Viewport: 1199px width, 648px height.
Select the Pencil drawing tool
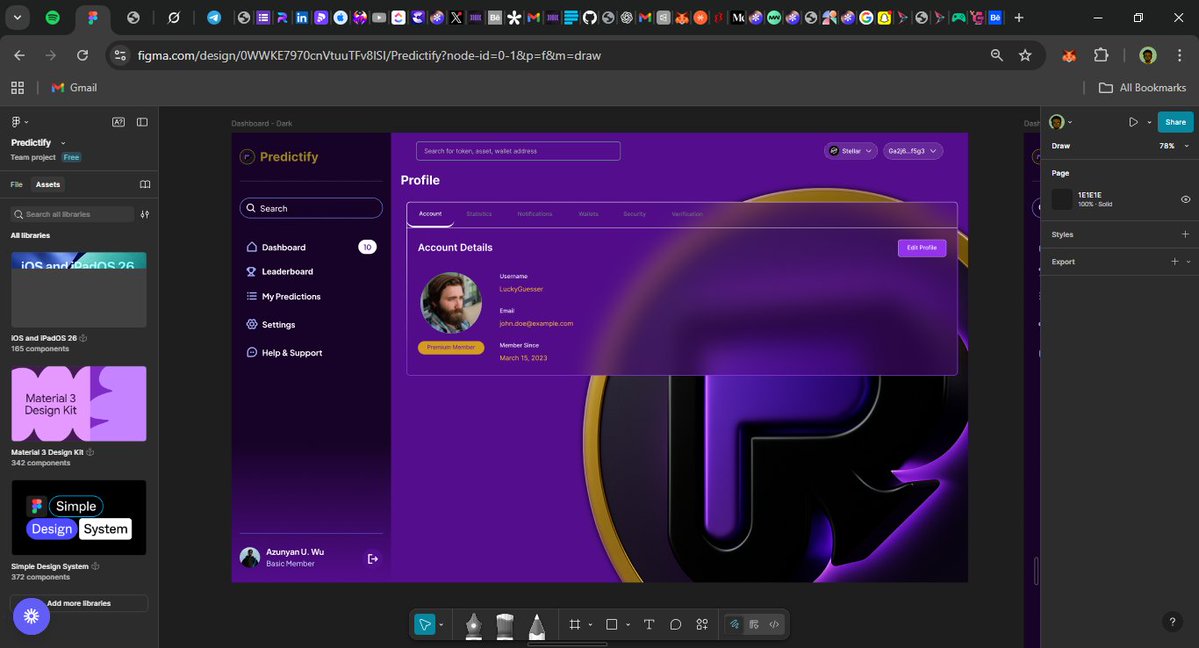coord(537,625)
